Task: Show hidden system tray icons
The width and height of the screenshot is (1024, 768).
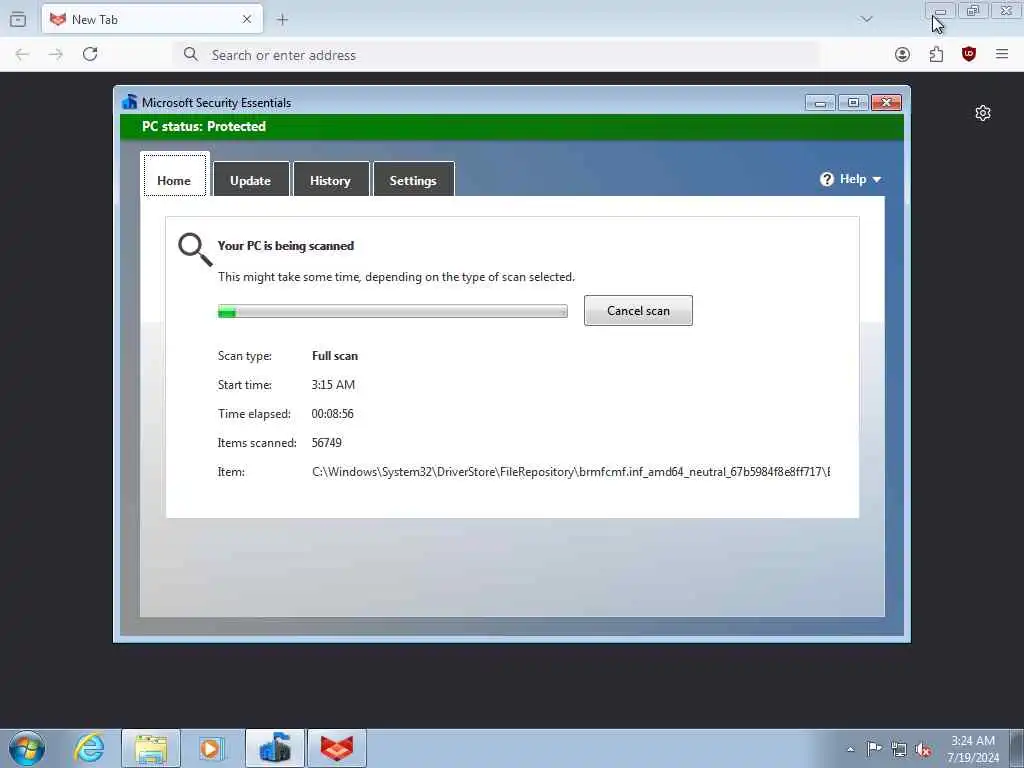Action: coord(850,750)
